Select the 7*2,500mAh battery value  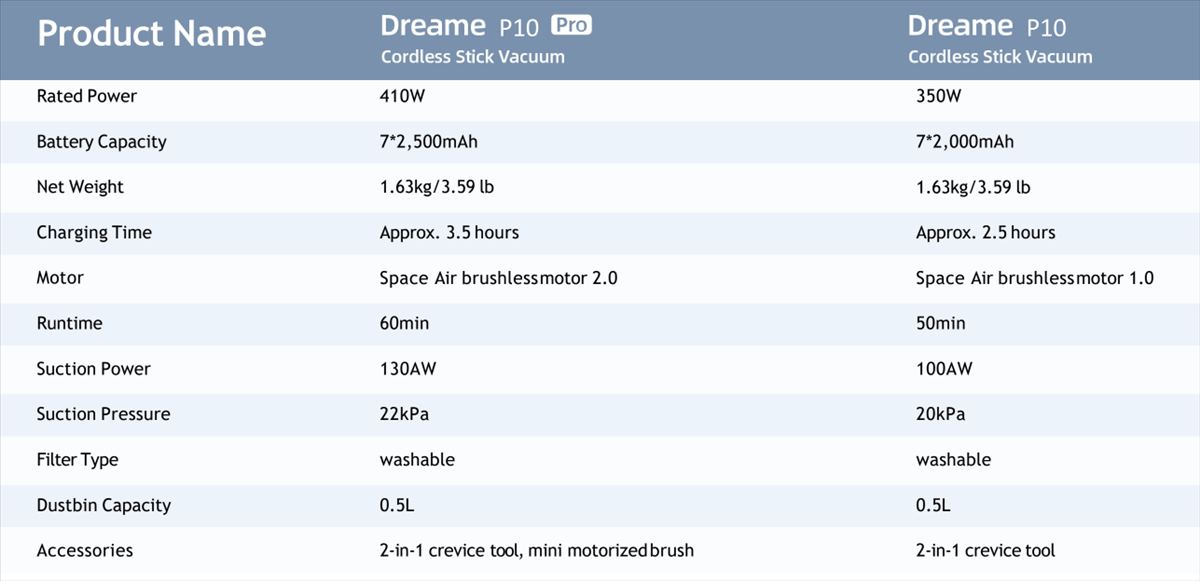click(x=428, y=142)
